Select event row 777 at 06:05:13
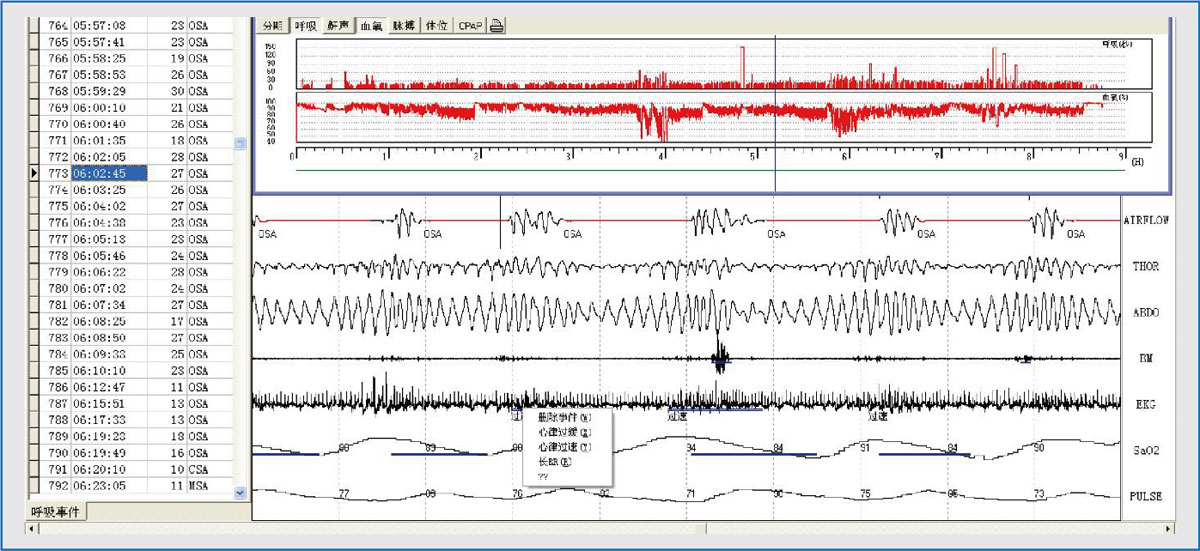 [130, 239]
